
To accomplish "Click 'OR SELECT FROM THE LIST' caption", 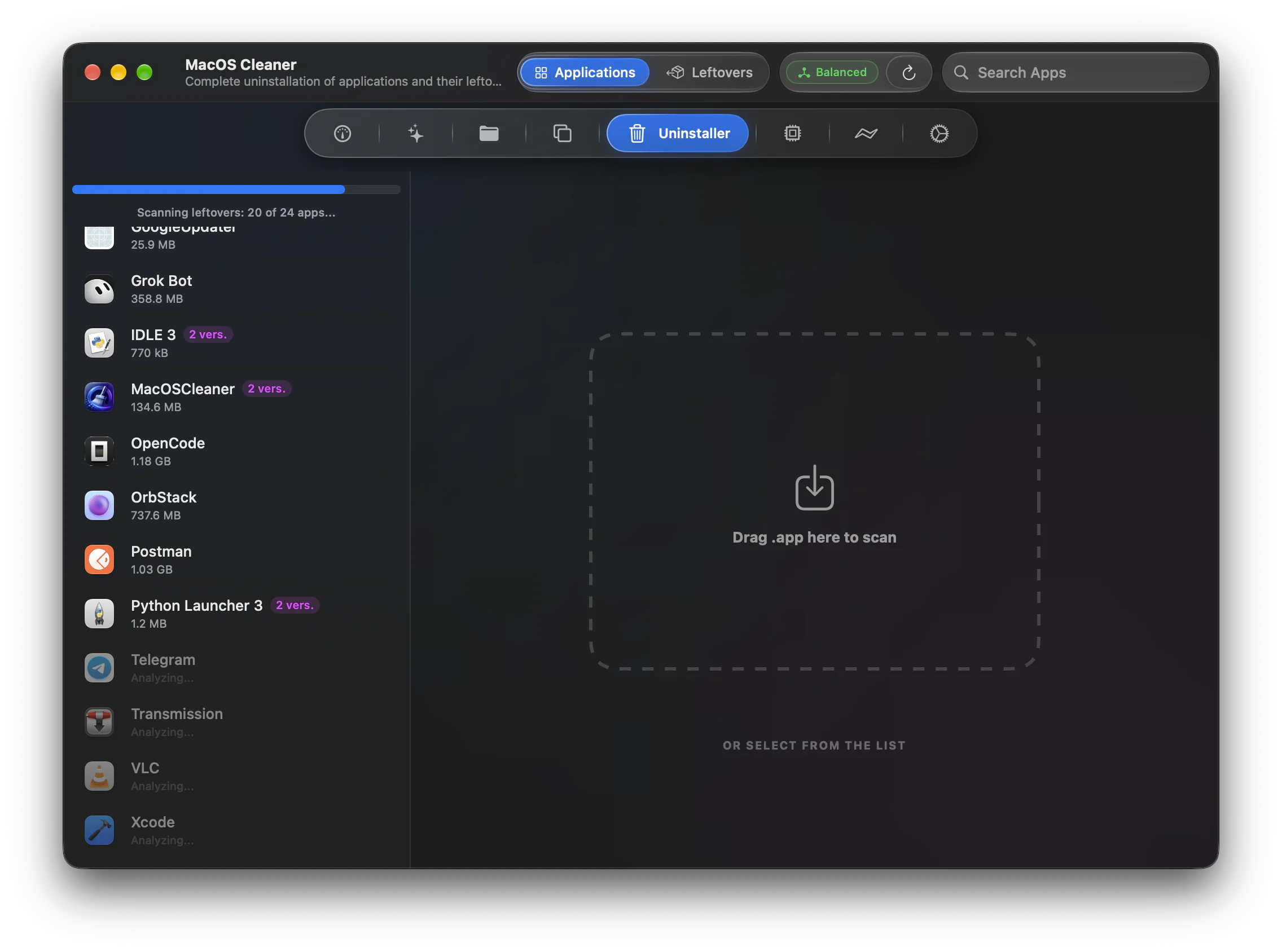I will click(814, 746).
